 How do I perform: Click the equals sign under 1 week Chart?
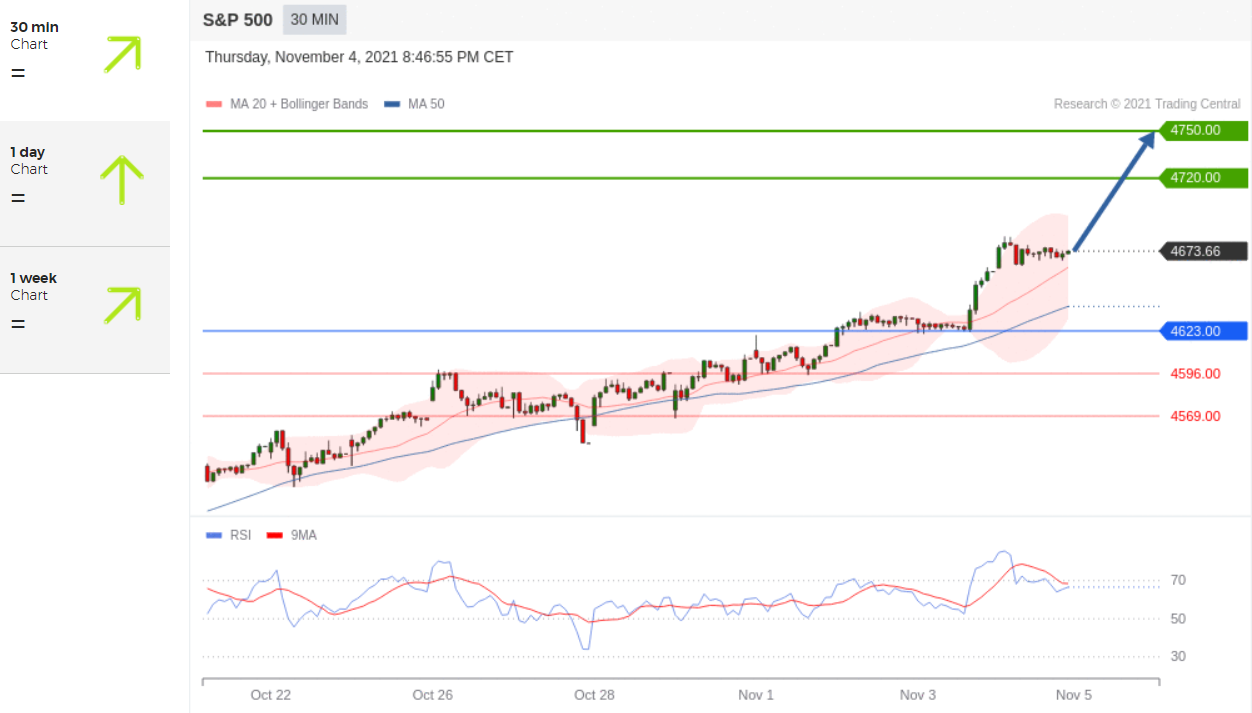18,324
